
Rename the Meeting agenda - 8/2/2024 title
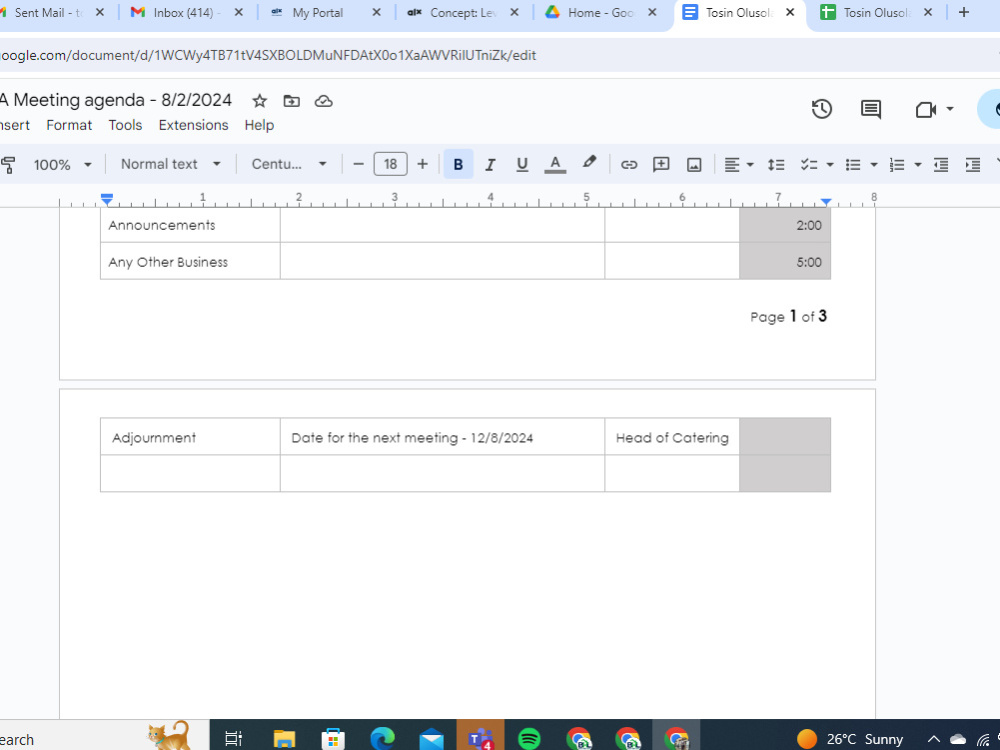tap(116, 100)
